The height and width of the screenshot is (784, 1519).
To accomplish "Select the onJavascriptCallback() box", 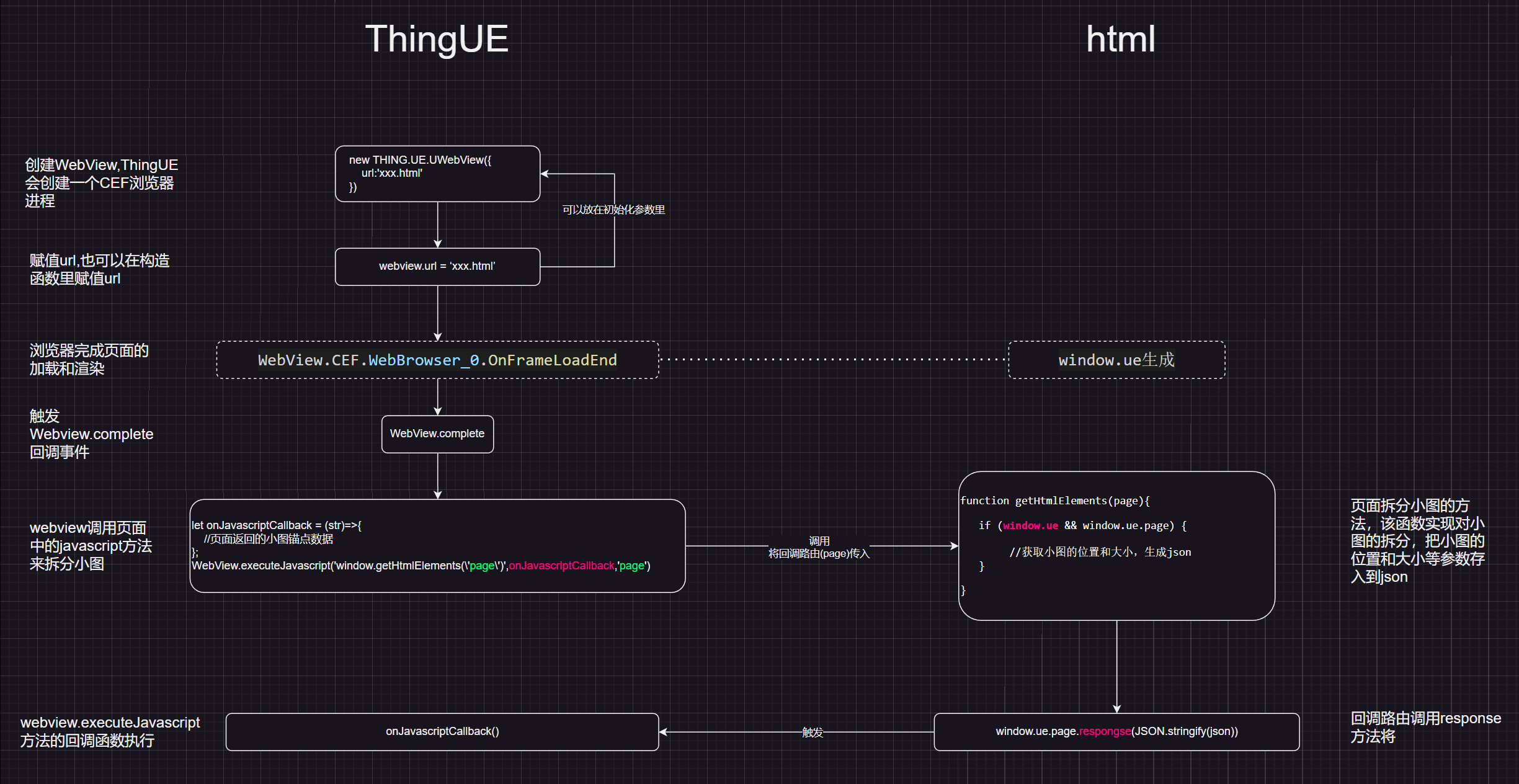I will click(442, 732).
